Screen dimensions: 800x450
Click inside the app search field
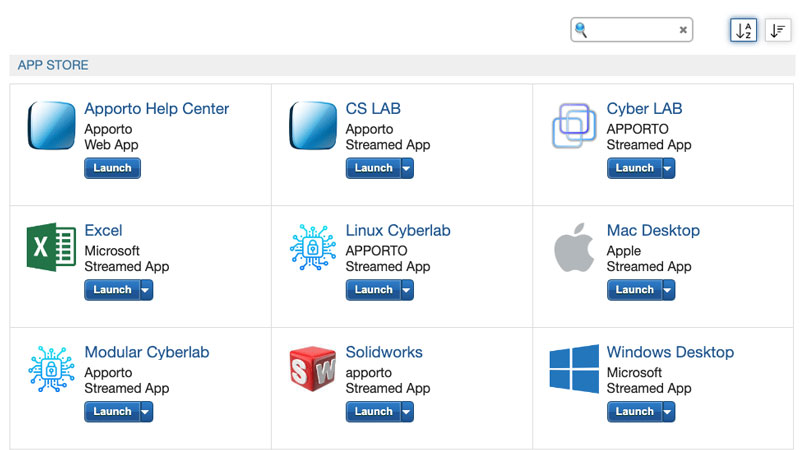tap(632, 30)
